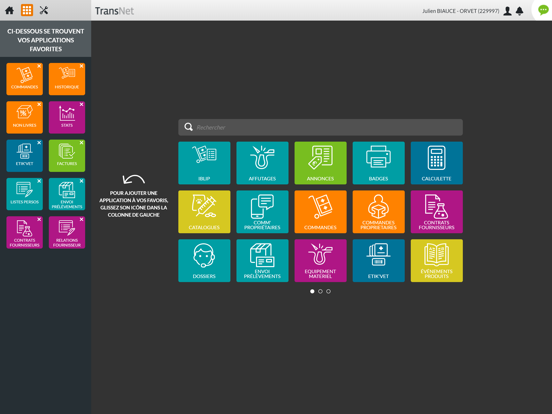The height and width of the screenshot is (414, 552).
Task: Click the Julien BIAUCE - ORVET username
Action: [460, 11]
